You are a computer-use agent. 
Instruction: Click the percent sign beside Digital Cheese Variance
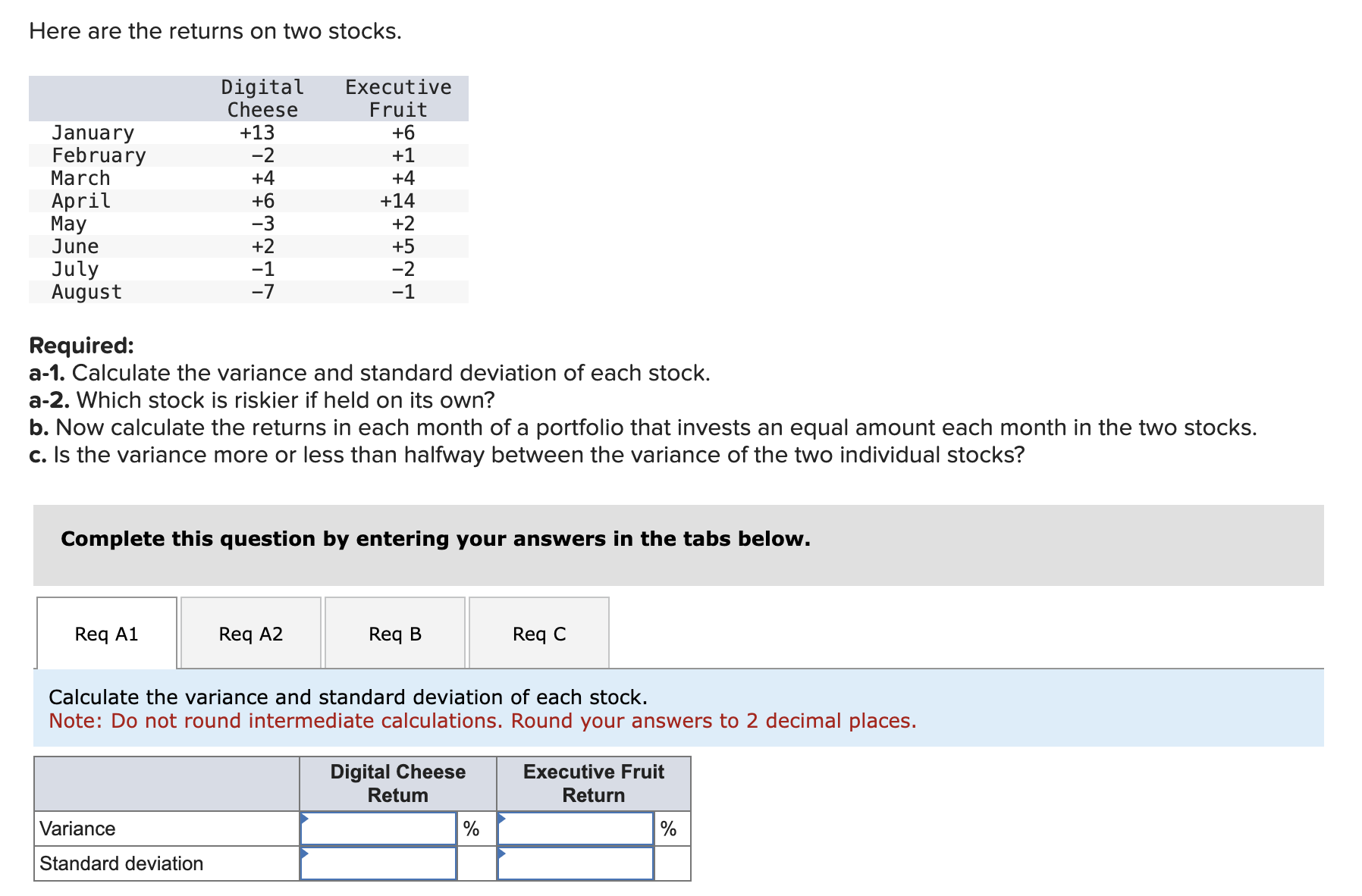tap(470, 829)
